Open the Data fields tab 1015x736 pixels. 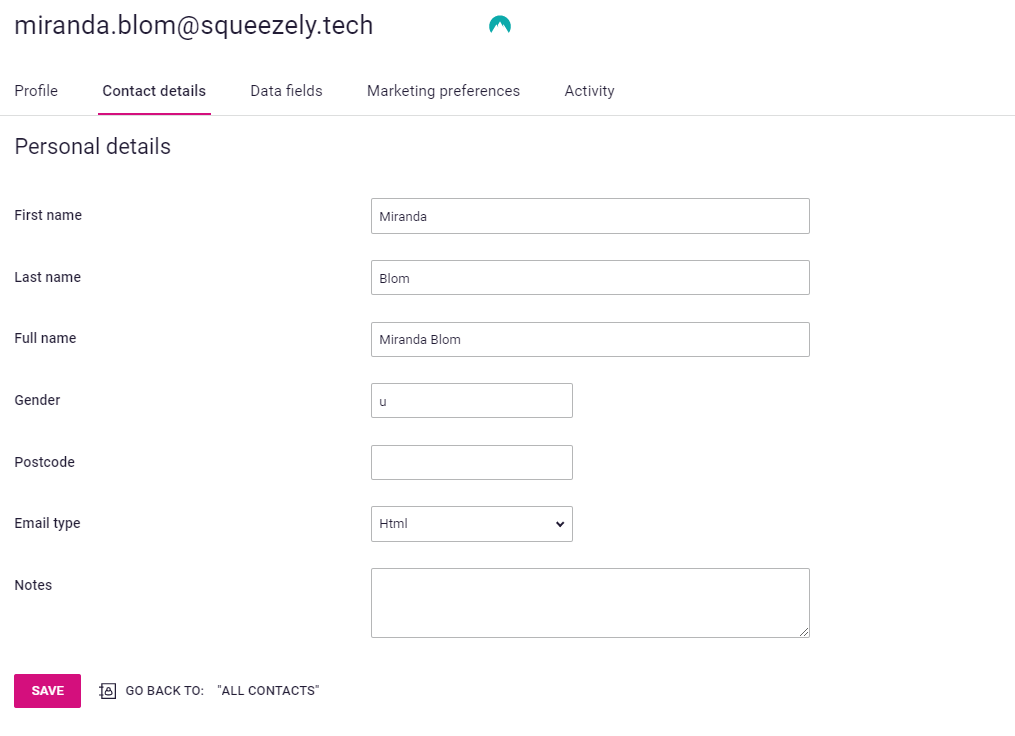[286, 91]
